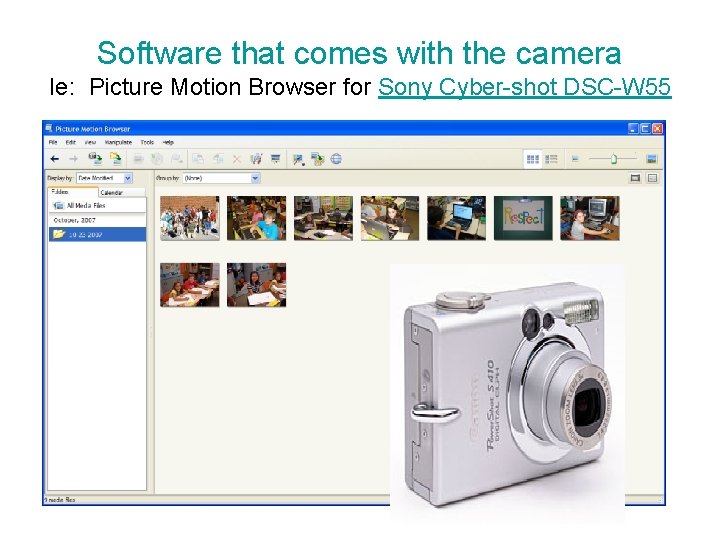Screen dimensions: 720x540
Task: Click the window-frame icon below the large thumbnail icon
Action: coord(652,178)
